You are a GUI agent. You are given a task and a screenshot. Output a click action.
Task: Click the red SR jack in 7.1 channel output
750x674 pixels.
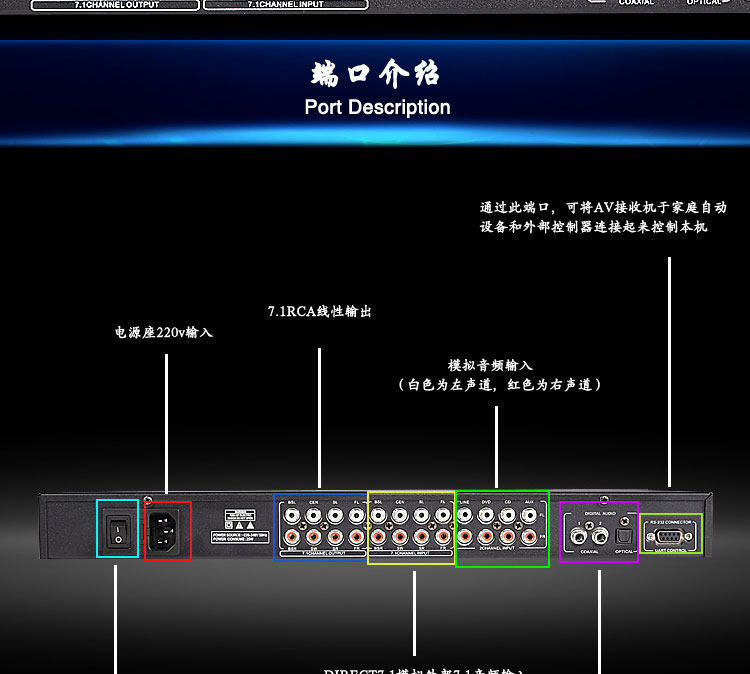335,536
